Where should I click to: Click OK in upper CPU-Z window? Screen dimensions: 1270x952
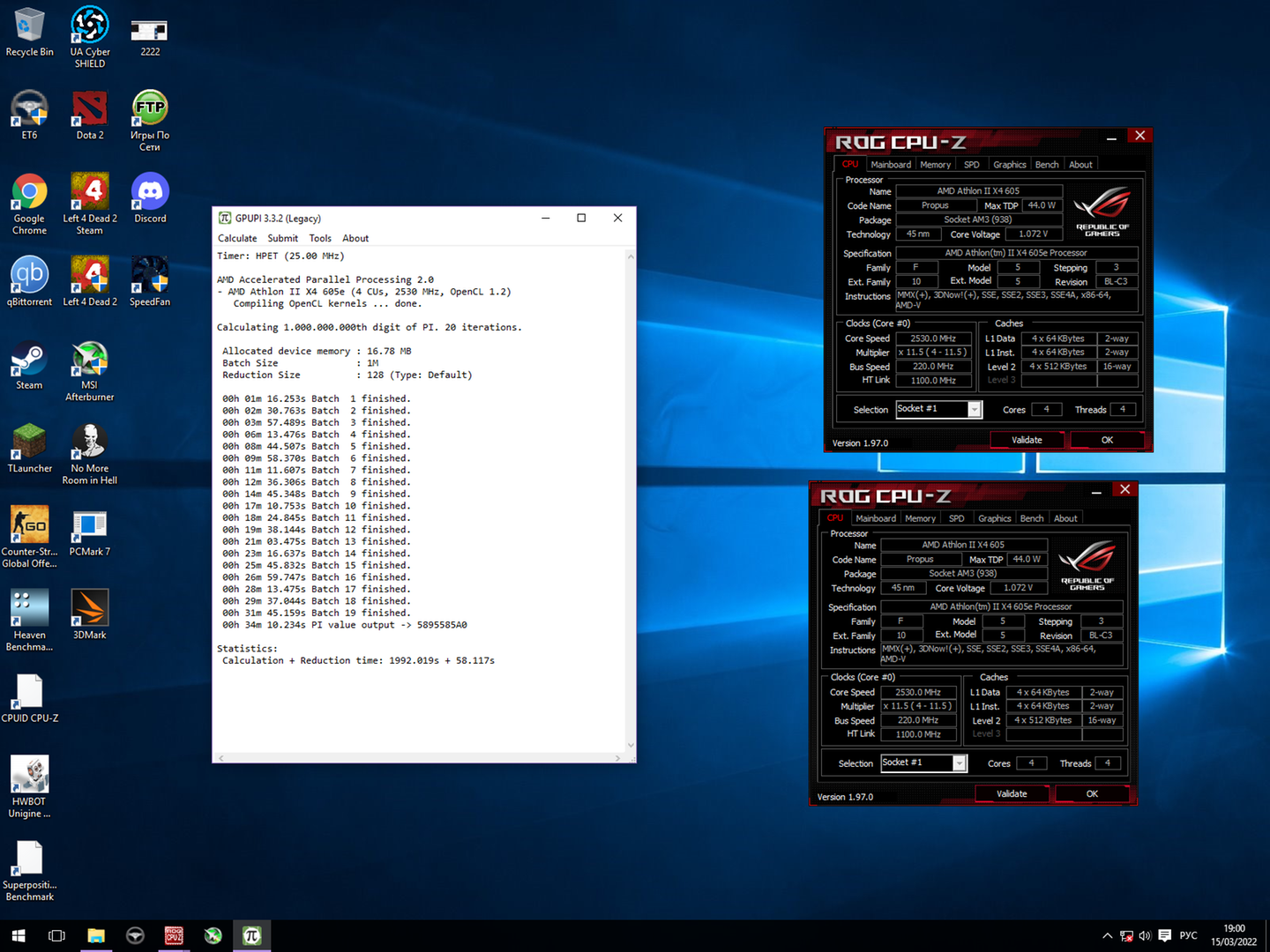(x=1107, y=440)
